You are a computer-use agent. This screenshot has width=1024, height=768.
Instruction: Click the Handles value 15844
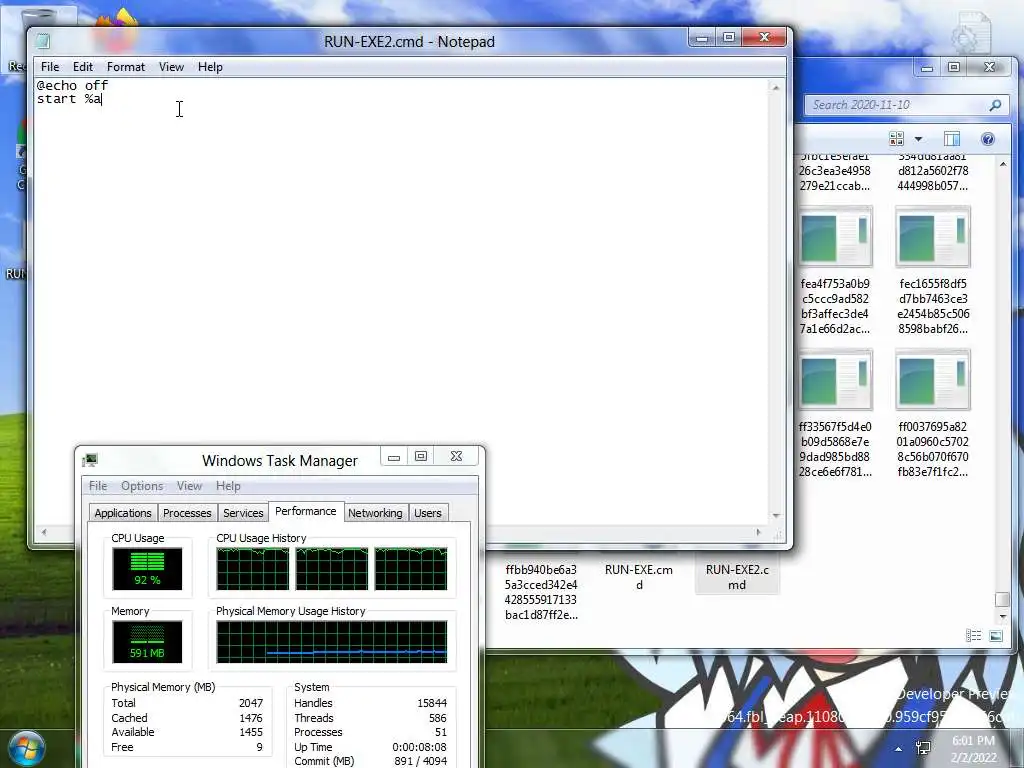click(x=432, y=703)
